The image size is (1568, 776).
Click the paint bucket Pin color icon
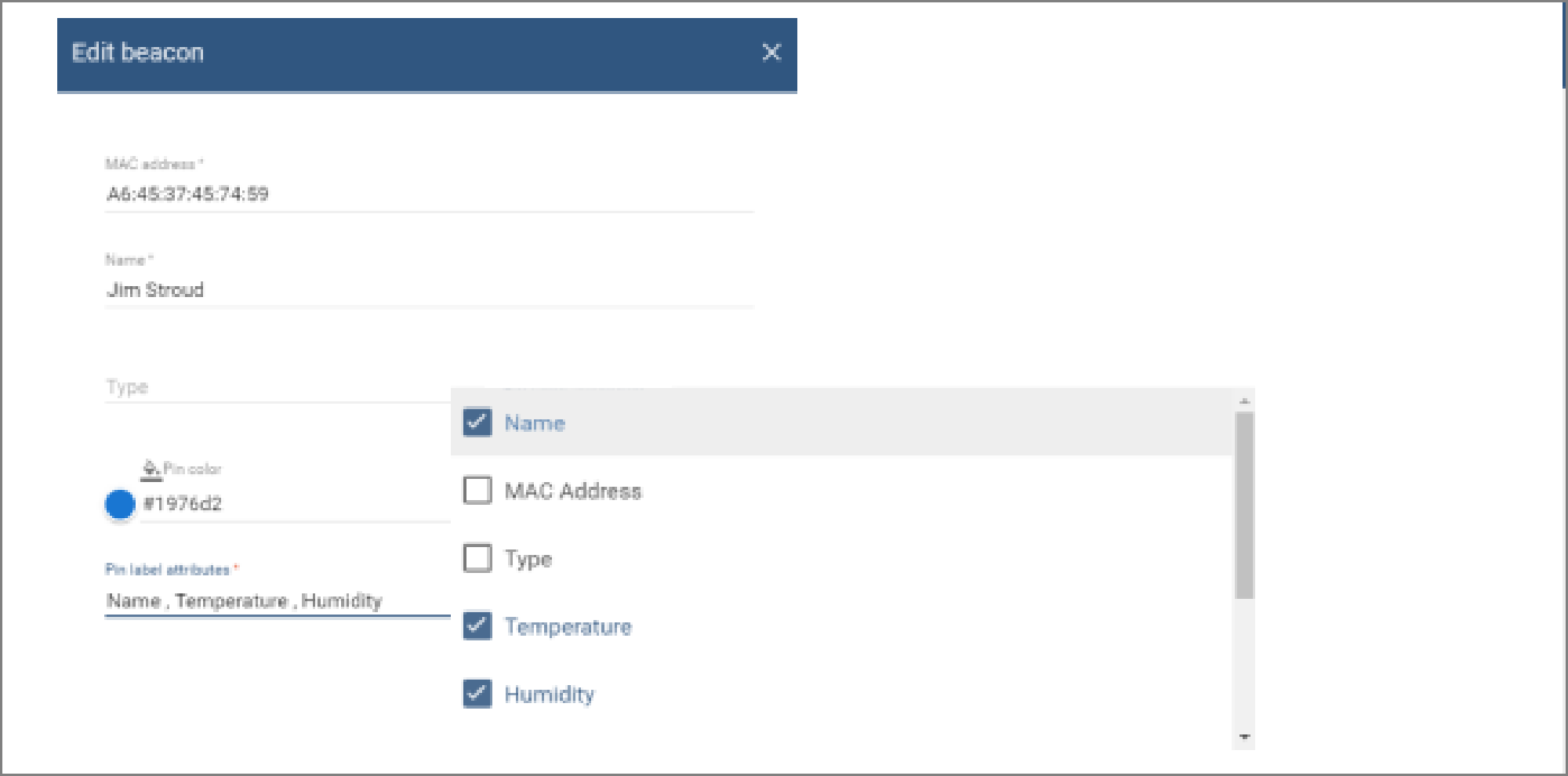coord(151,469)
